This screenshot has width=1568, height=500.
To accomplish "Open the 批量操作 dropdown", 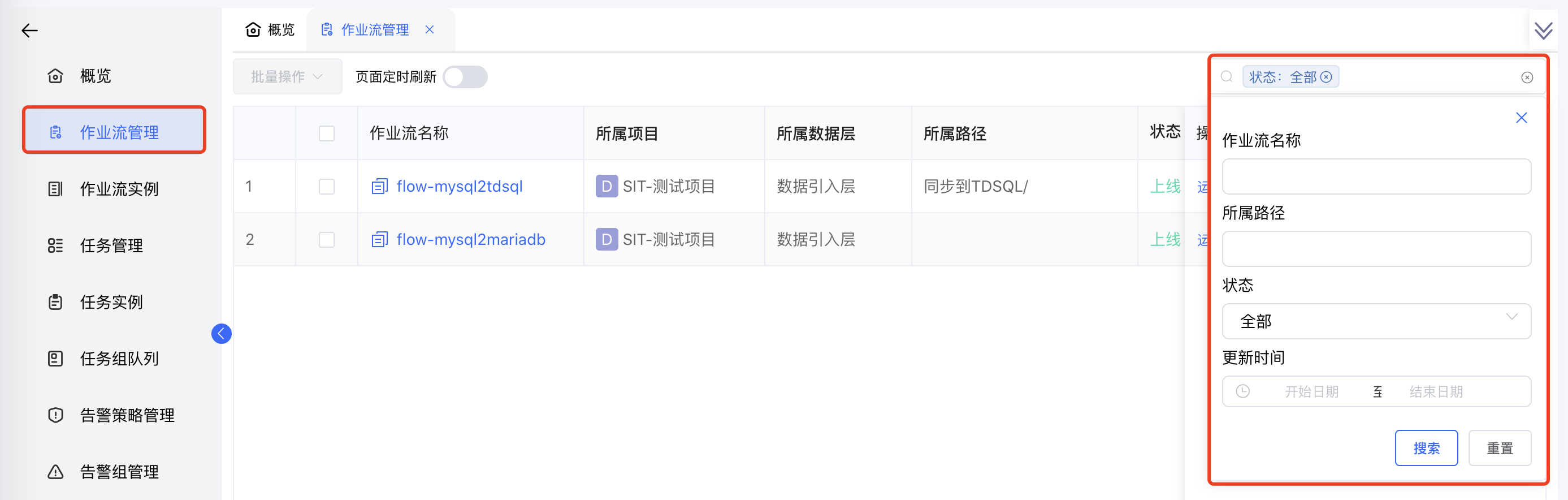I will (x=287, y=76).
